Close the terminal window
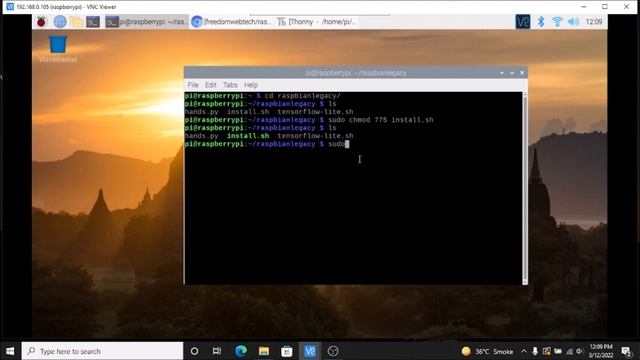640x360 pixels. [522, 73]
